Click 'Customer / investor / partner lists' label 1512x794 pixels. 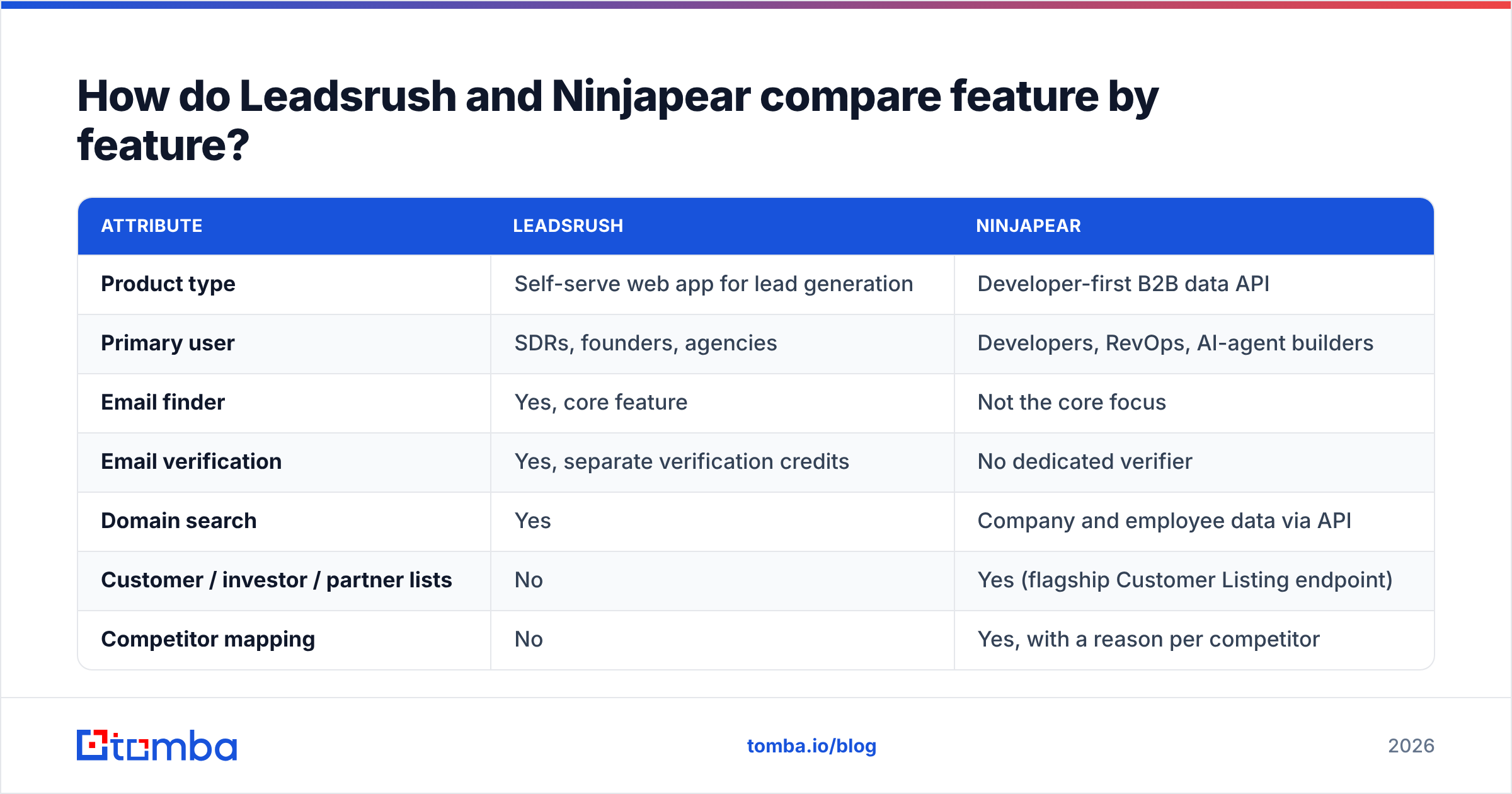pyautogui.click(x=277, y=580)
